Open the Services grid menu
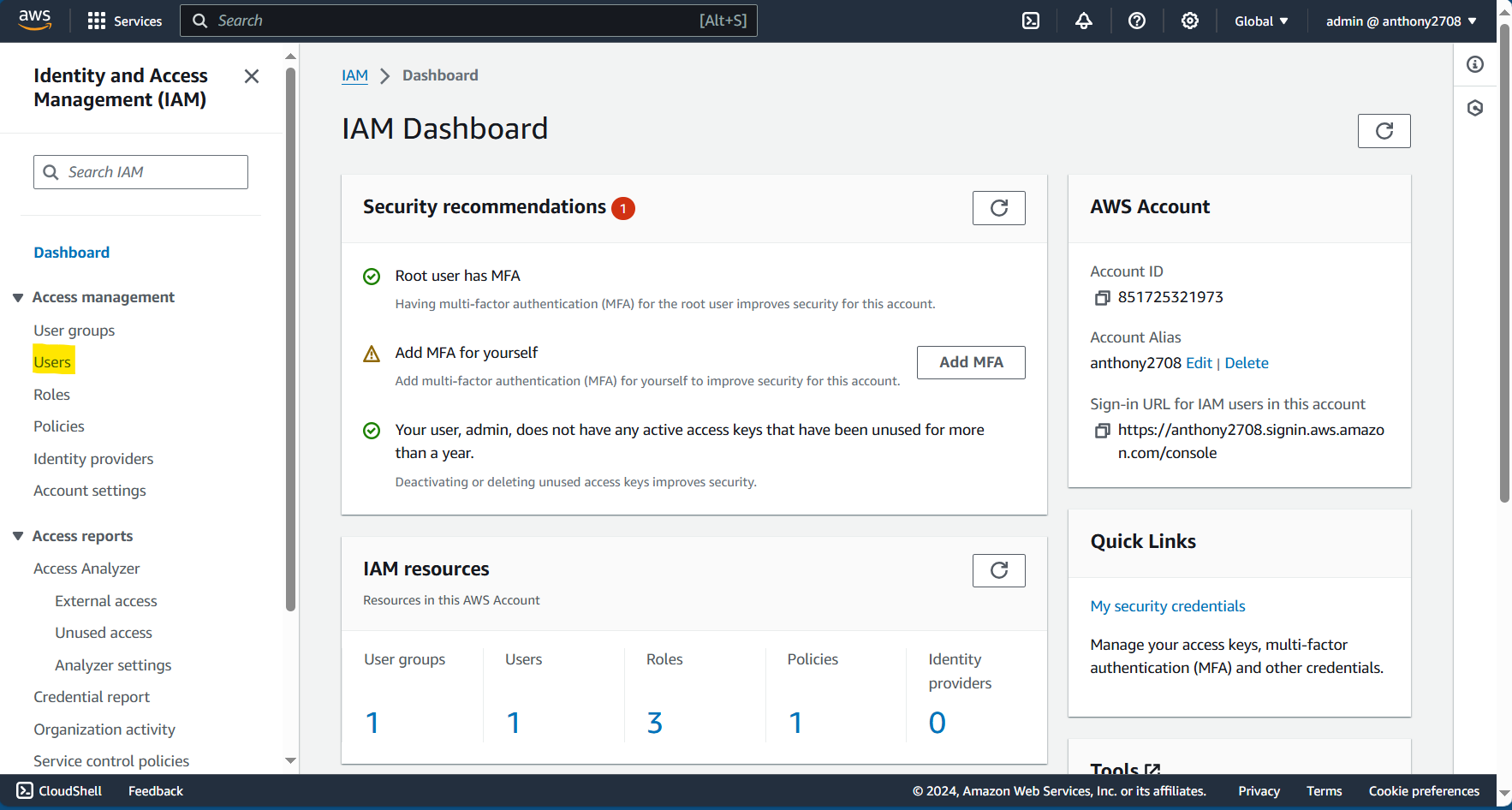This screenshot has width=1512, height=810. click(x=125, y=21)
